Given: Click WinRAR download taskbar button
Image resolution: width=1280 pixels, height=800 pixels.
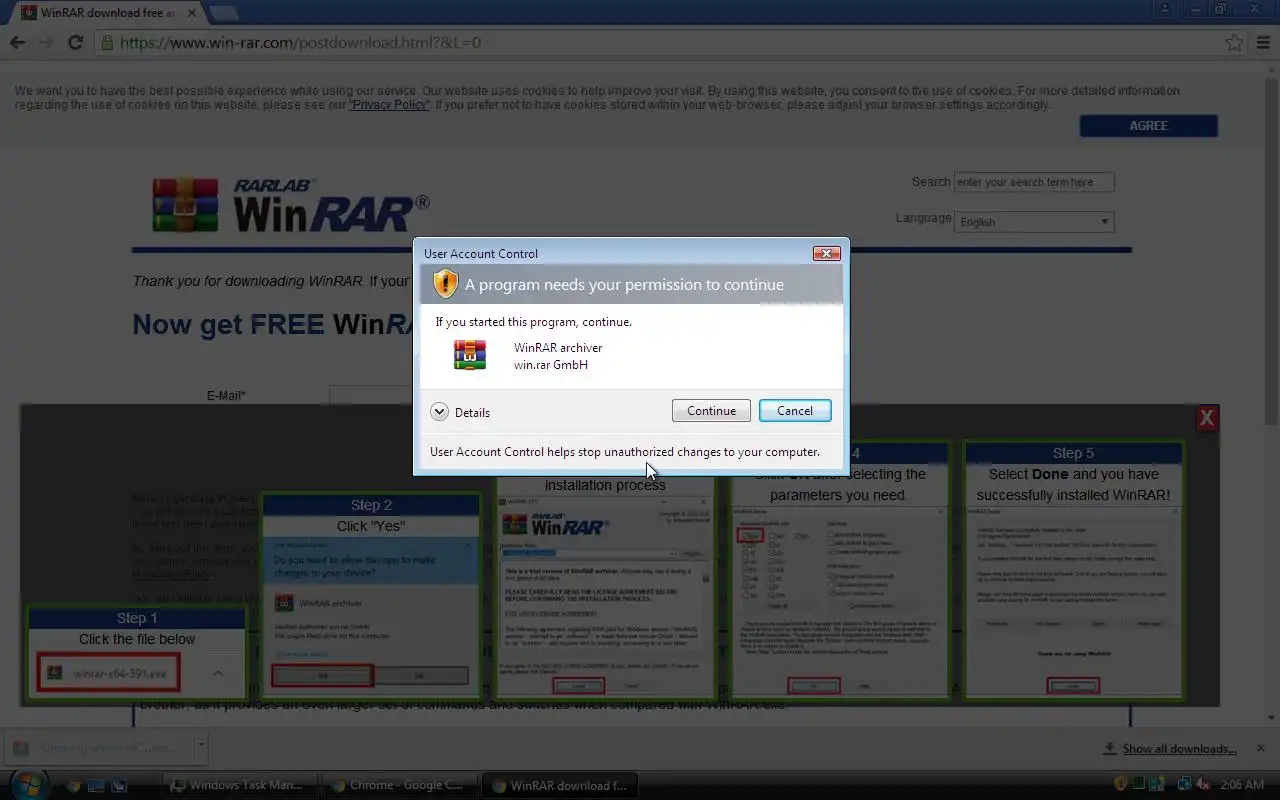Looking at the screenshot, I should click(560, 785).
